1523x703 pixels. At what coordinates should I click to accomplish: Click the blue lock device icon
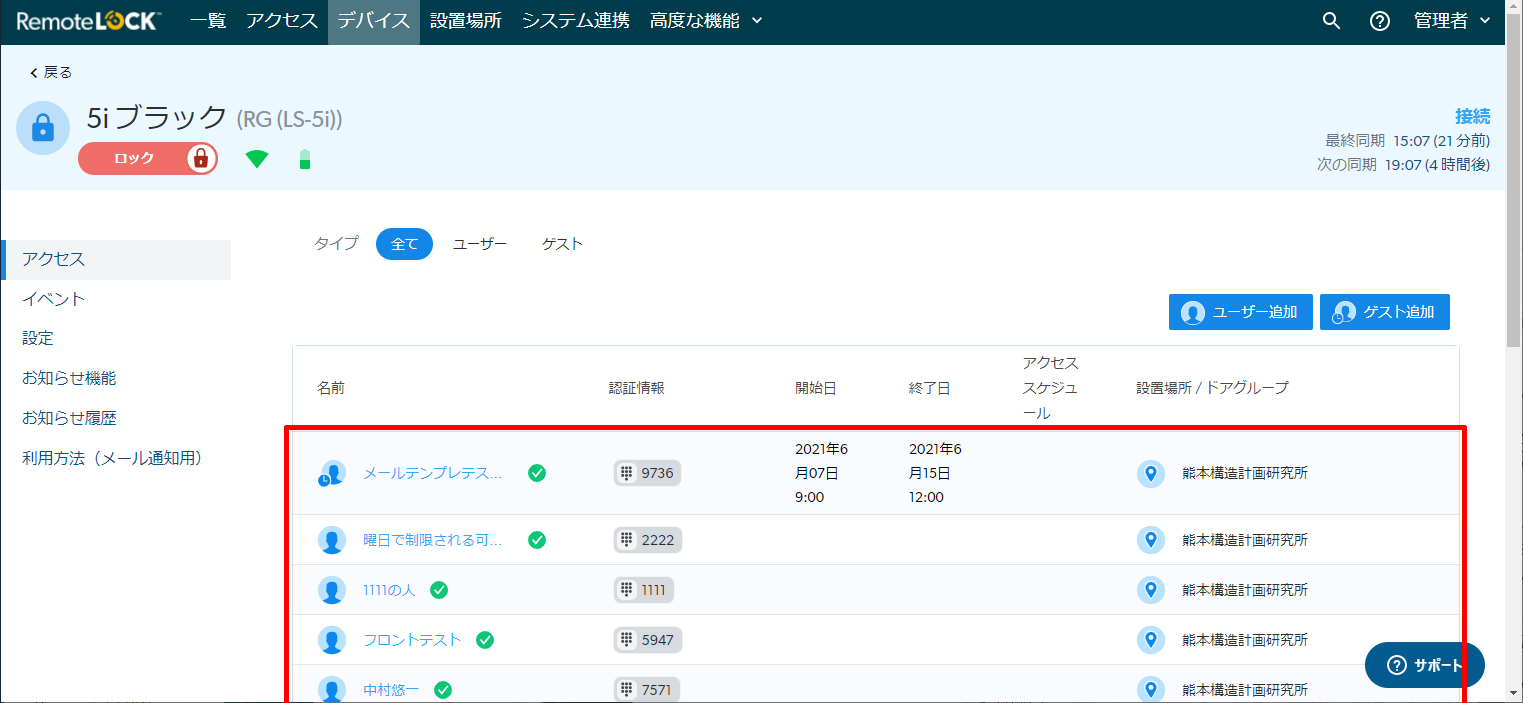tap(43, 127)
